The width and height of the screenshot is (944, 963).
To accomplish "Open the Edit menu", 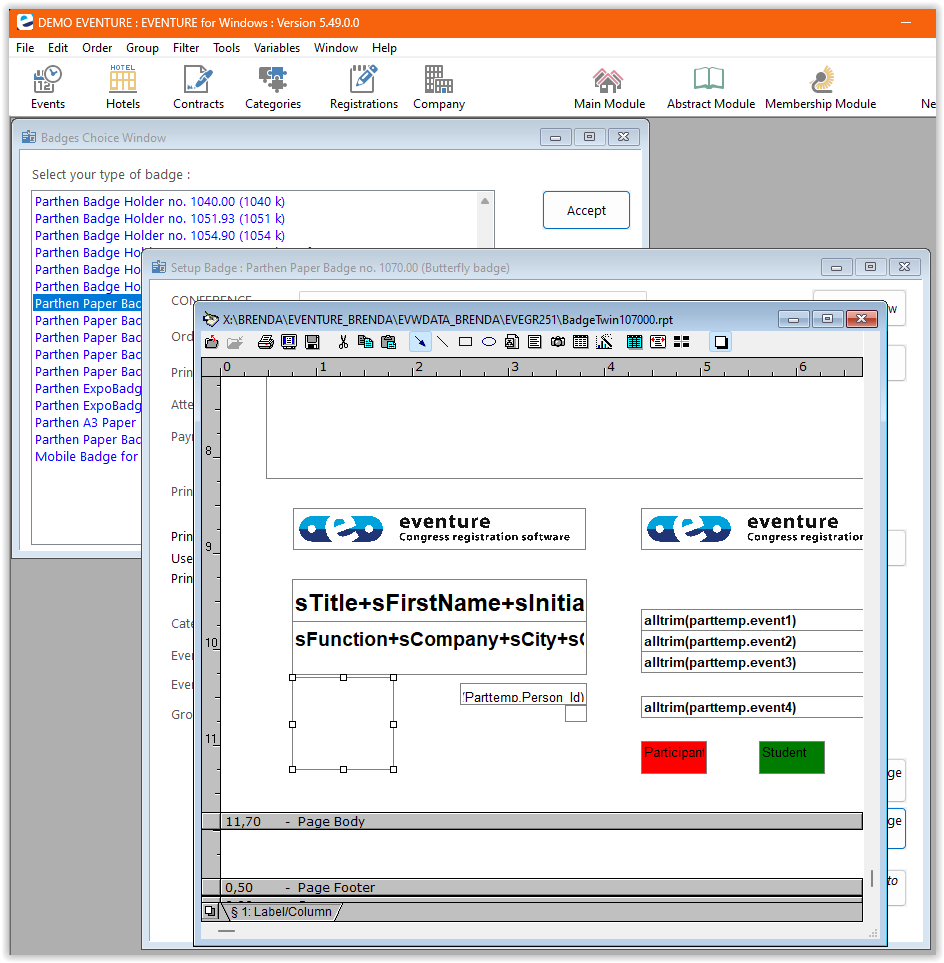I will click(x=58, y=48).
